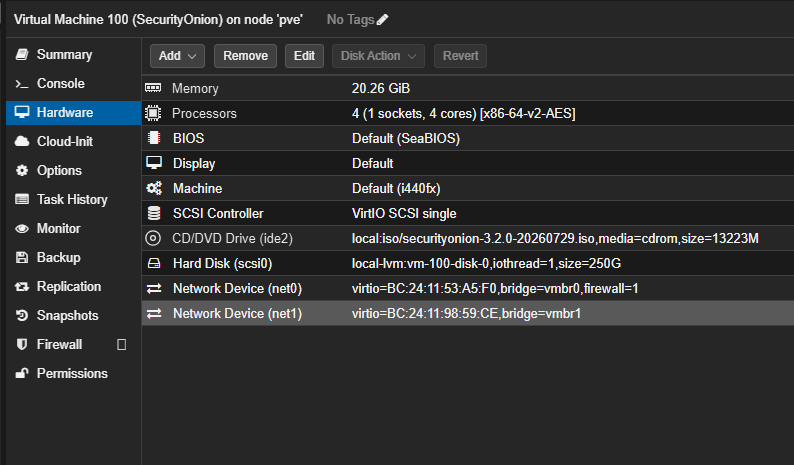Click the net1 network arrows icon
The width and height of the screenshot is (794, 465).
[154, 313]
